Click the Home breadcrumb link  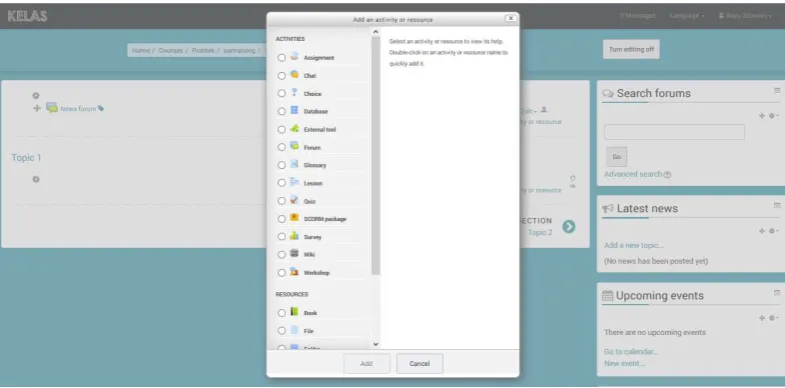coord(141,51)
